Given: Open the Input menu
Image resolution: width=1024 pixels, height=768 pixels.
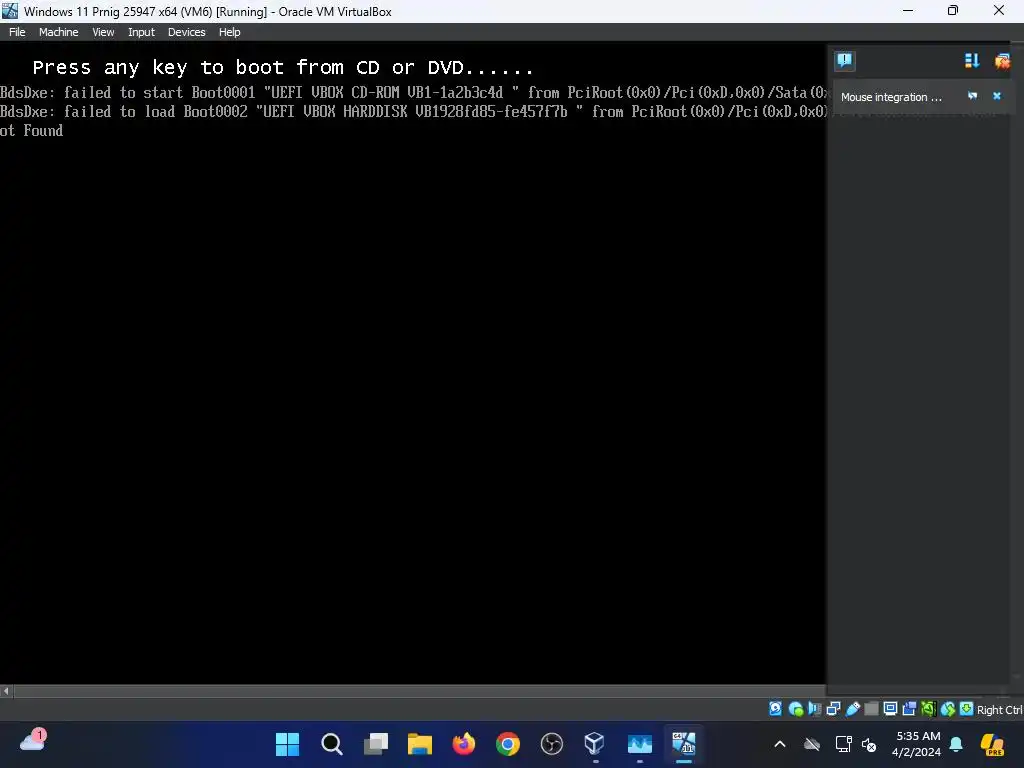Looking at the screenshot, I should [x=141, y=32].
